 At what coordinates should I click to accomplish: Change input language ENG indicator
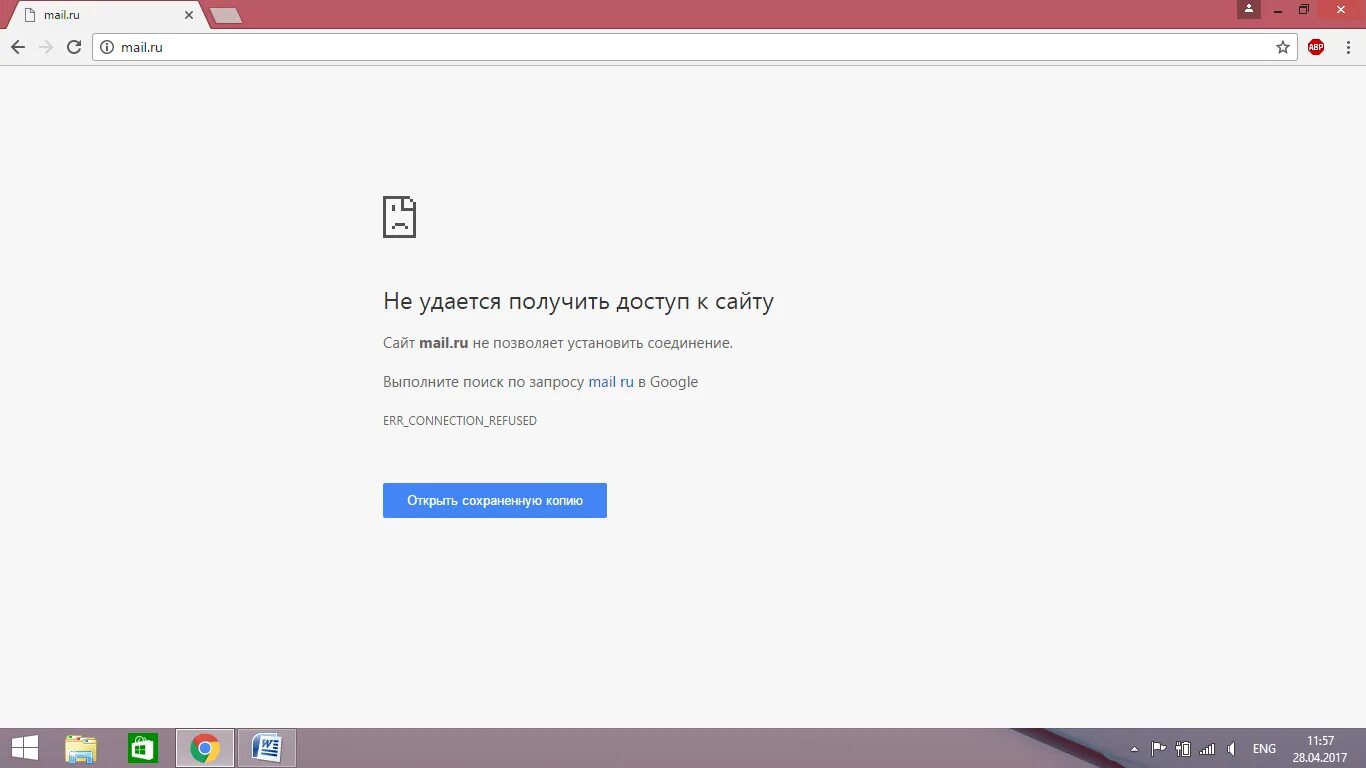click(1264, 749)
